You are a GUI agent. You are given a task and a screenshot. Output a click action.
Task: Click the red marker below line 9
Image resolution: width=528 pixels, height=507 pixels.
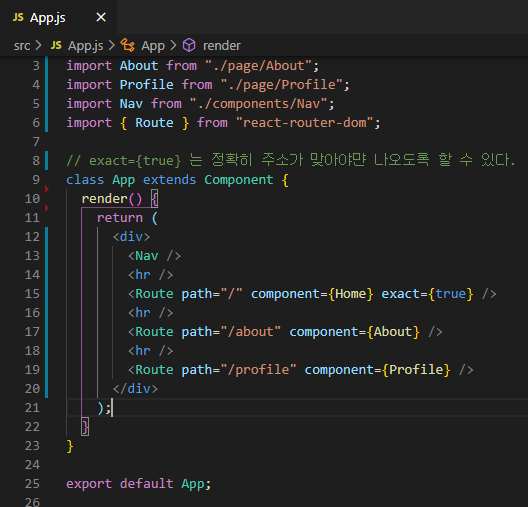47,189
